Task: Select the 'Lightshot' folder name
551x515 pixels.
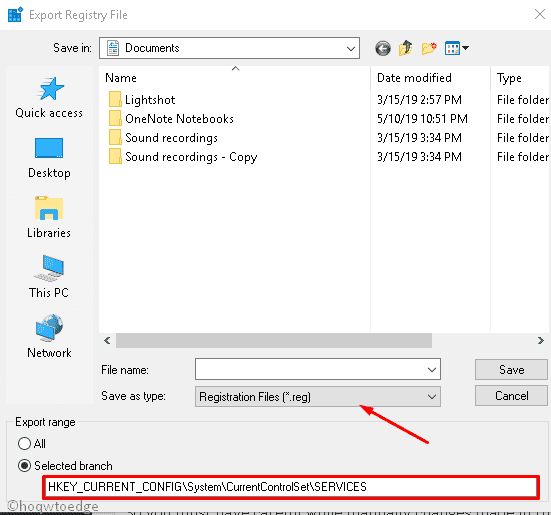Action: click(x=150, y=100)
